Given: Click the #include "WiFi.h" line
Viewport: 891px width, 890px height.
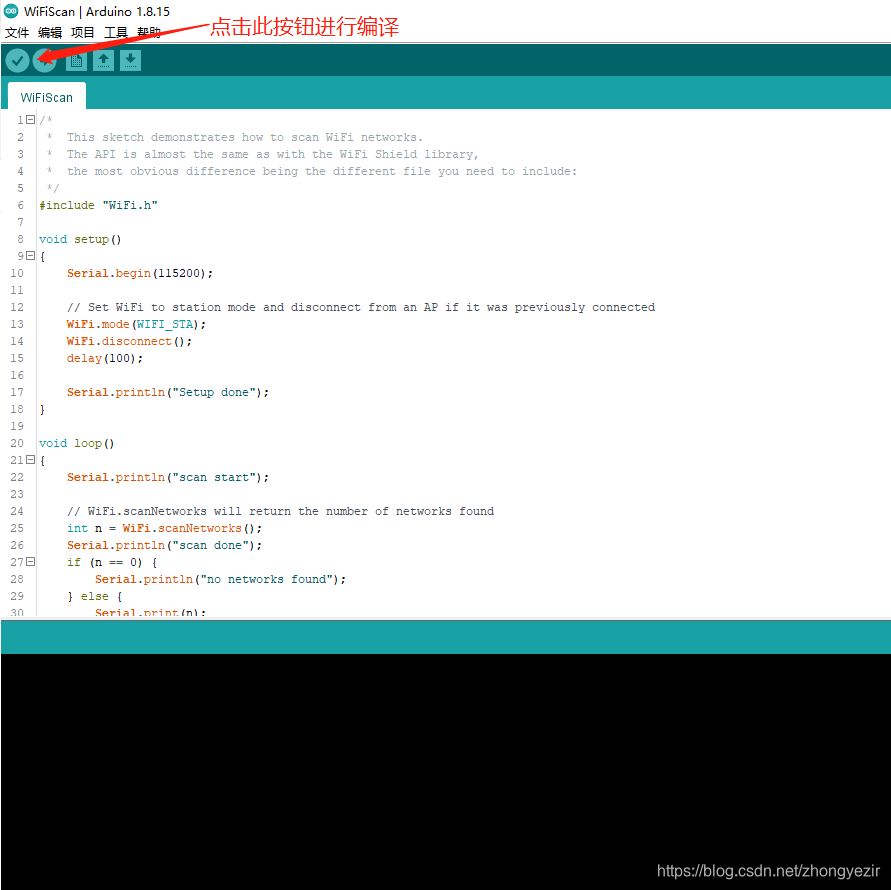Looking at the screenshot, I should click(98, 205).
